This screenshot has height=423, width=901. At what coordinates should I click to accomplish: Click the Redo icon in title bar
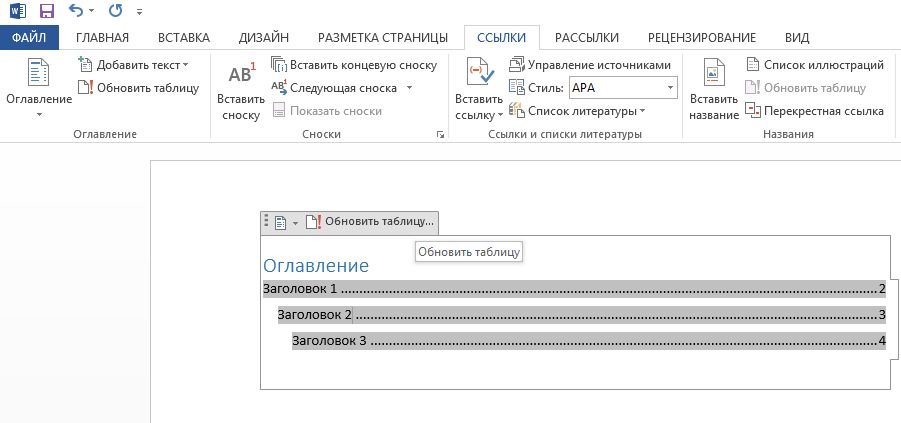118,11
